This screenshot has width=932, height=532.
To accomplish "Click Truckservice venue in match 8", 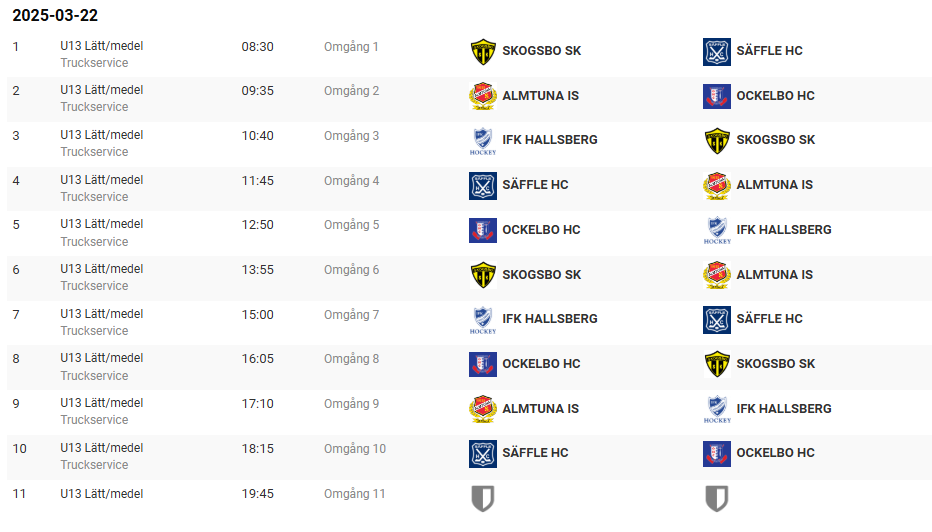I will point(94,376).
